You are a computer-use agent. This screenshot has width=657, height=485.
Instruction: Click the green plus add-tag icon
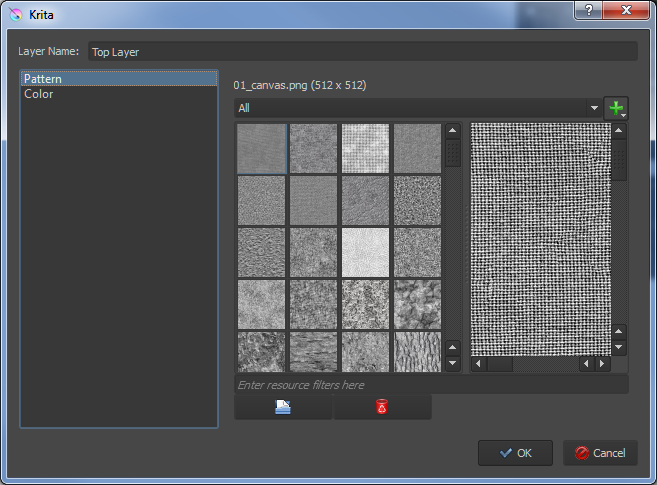coord(616,108)
